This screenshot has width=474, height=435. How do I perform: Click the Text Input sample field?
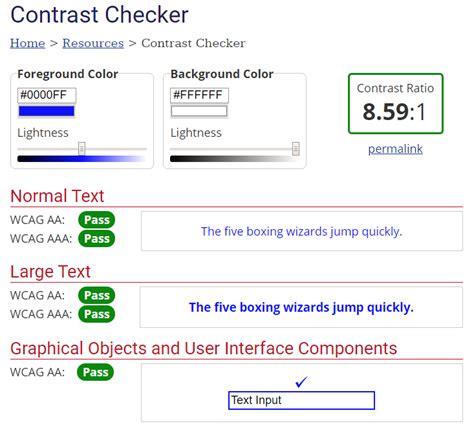301,400
